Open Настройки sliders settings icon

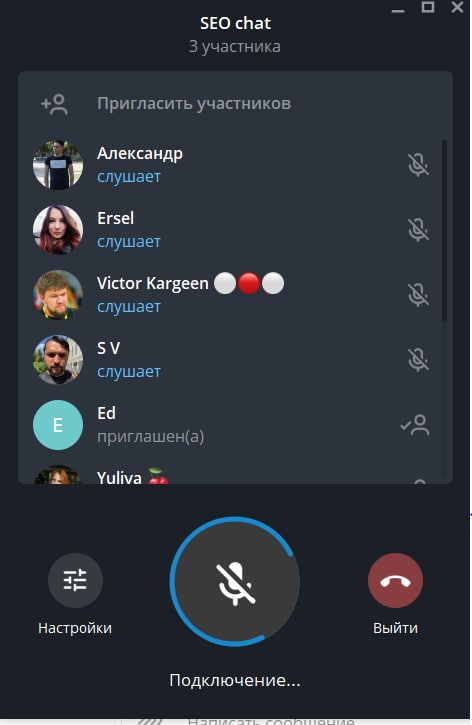75,580
